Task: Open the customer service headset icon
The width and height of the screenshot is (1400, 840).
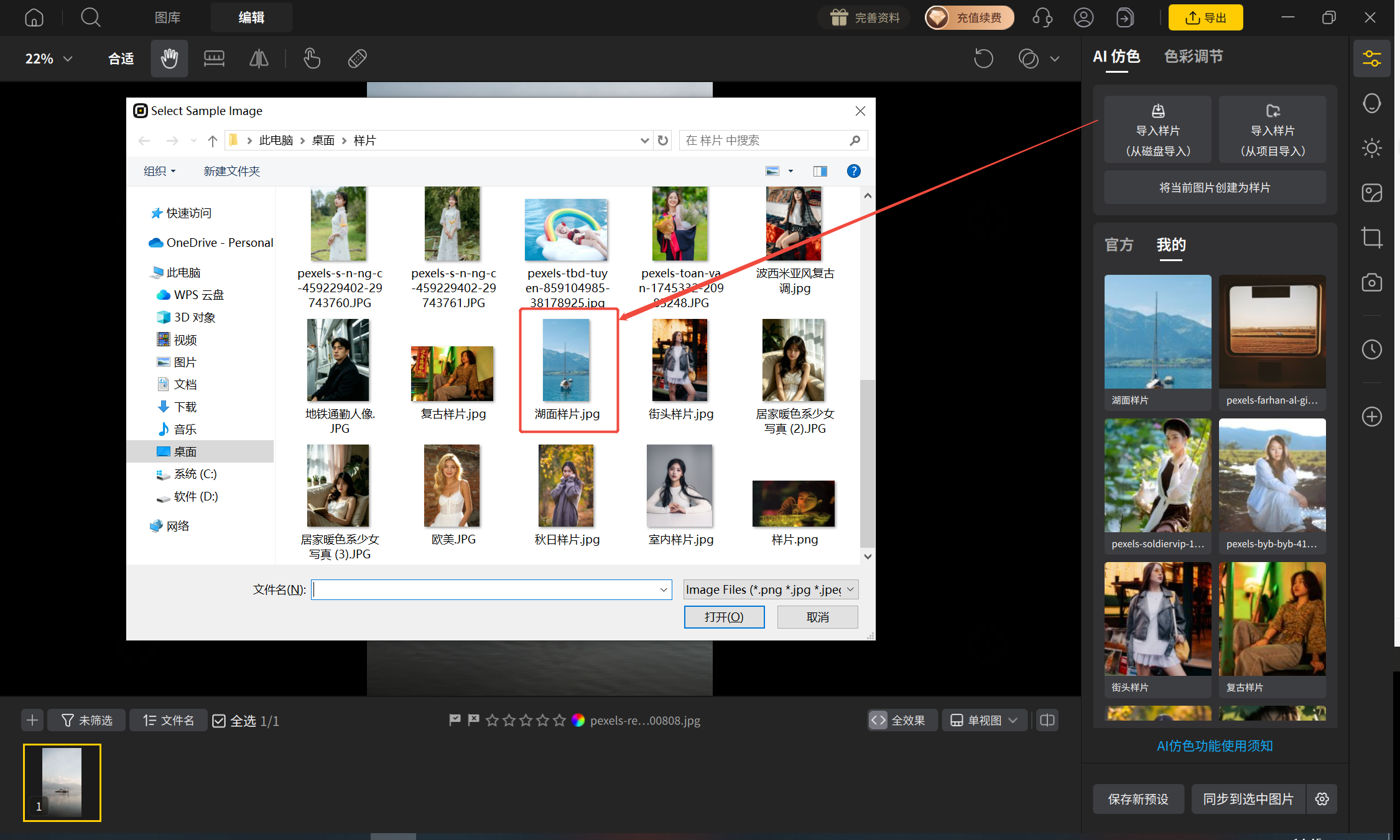Action: tap(1042, 17)
